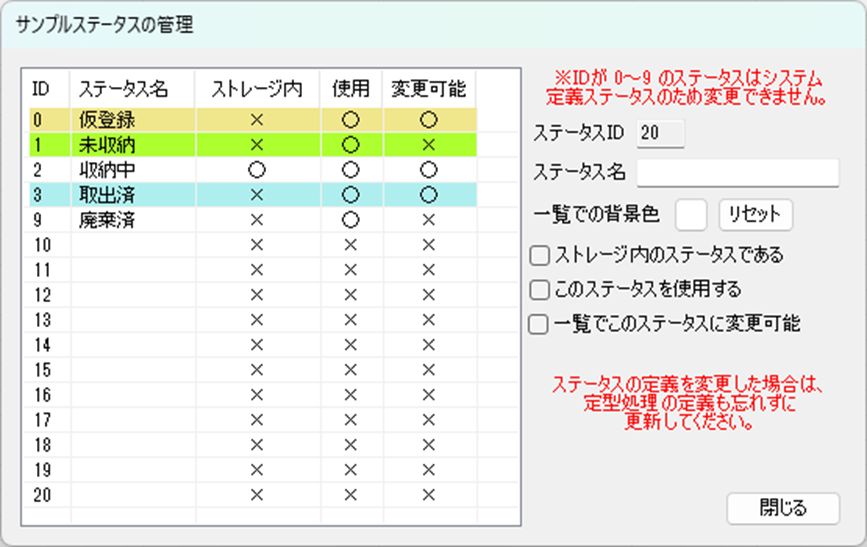Click the ストレージ内 column header
867x547 pixels.
[256, 88]
